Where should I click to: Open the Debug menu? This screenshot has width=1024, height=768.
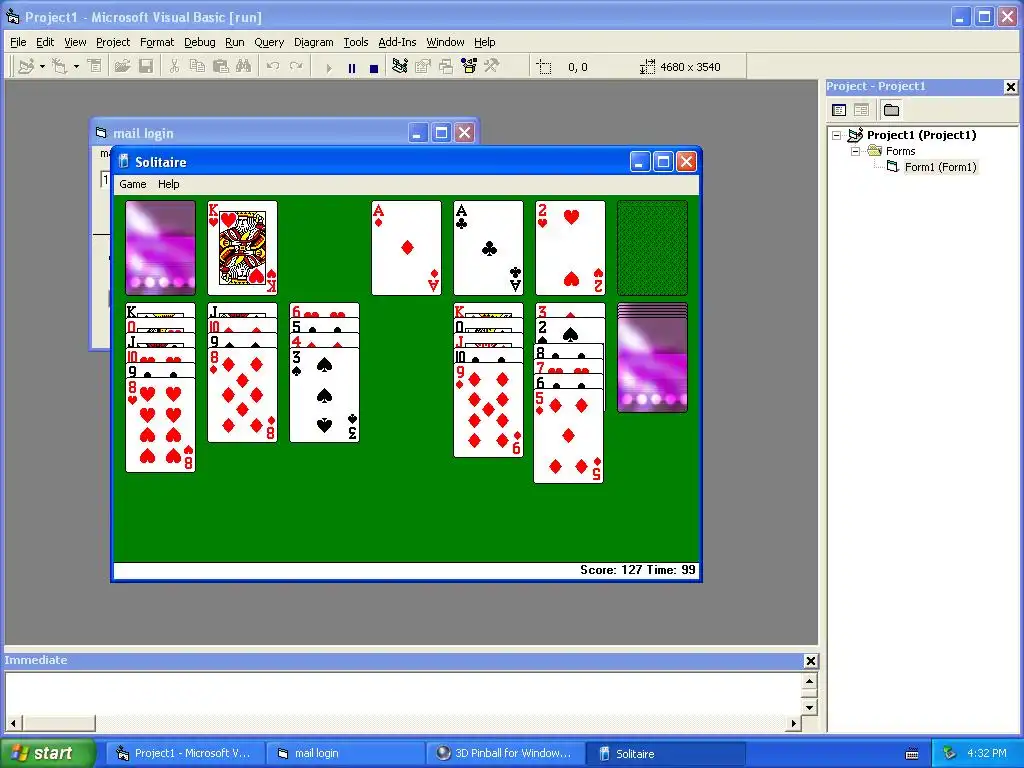[x=200, y=42]
